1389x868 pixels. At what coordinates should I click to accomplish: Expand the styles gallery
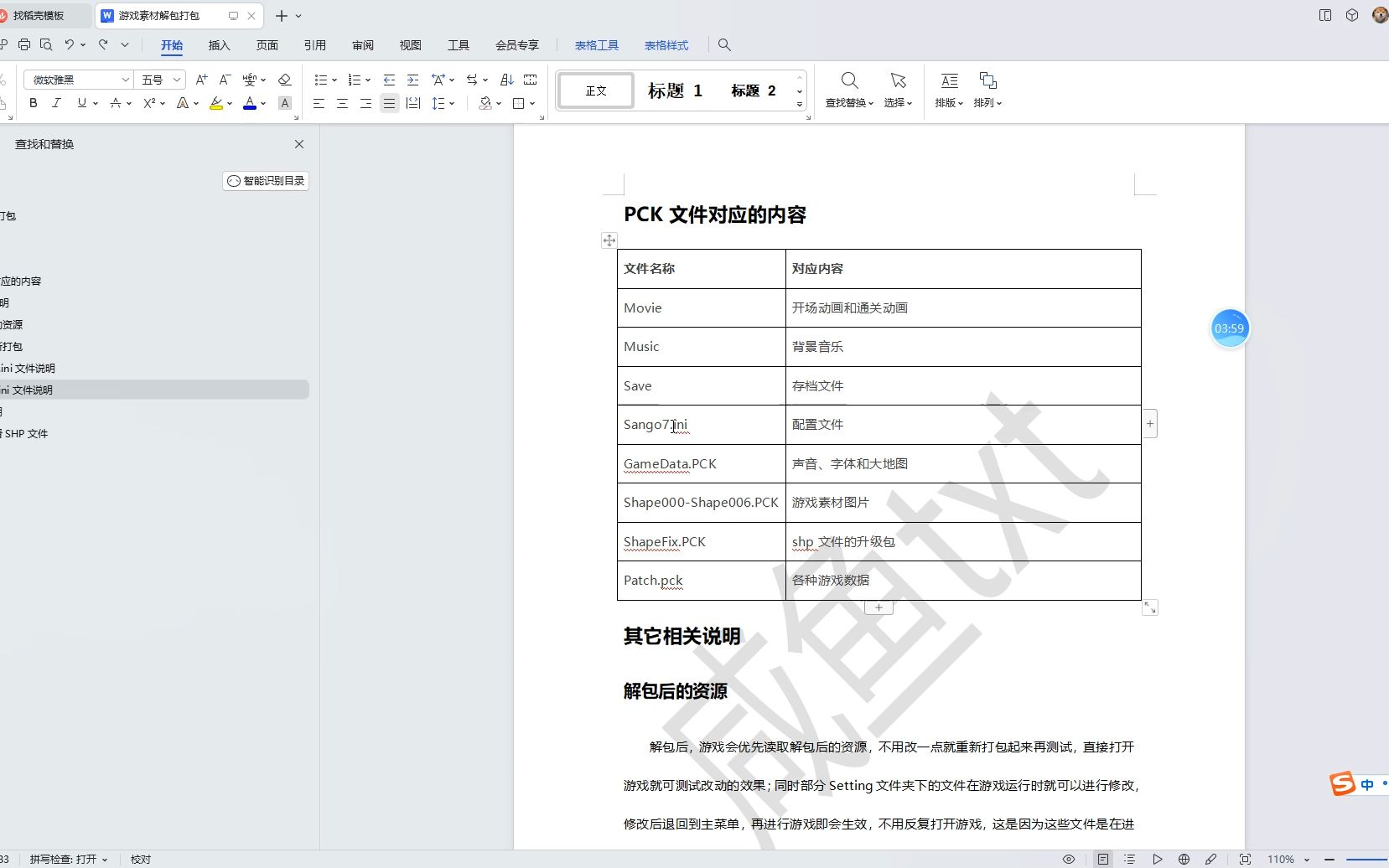pyautogui.click(x=800, y=104)
